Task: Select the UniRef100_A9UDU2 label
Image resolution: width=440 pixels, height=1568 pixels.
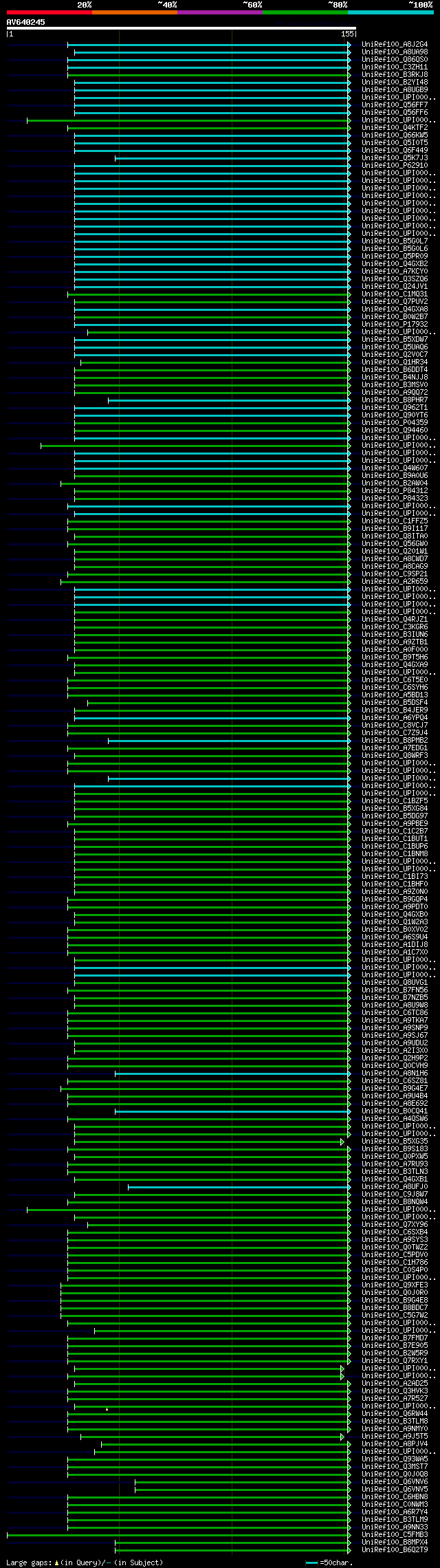Action: tap(395, 1043)
